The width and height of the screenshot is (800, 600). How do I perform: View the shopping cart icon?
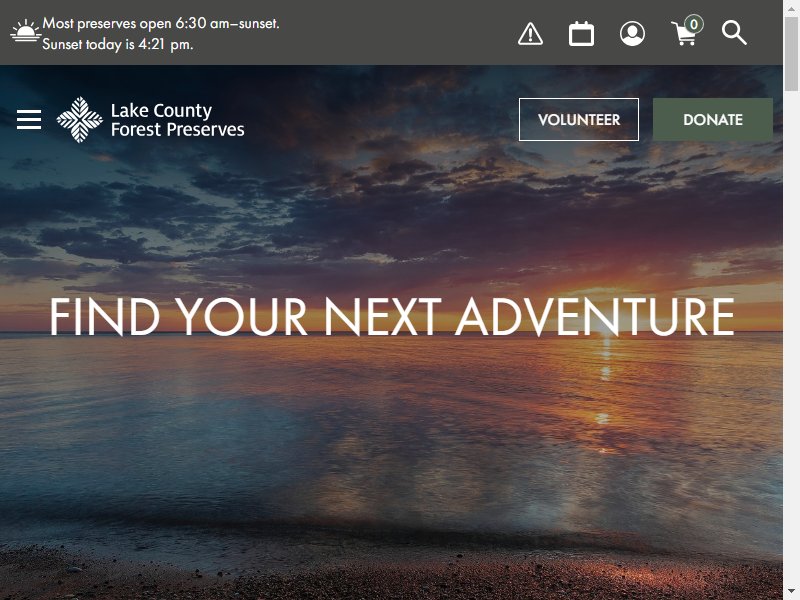pos(684,35)
